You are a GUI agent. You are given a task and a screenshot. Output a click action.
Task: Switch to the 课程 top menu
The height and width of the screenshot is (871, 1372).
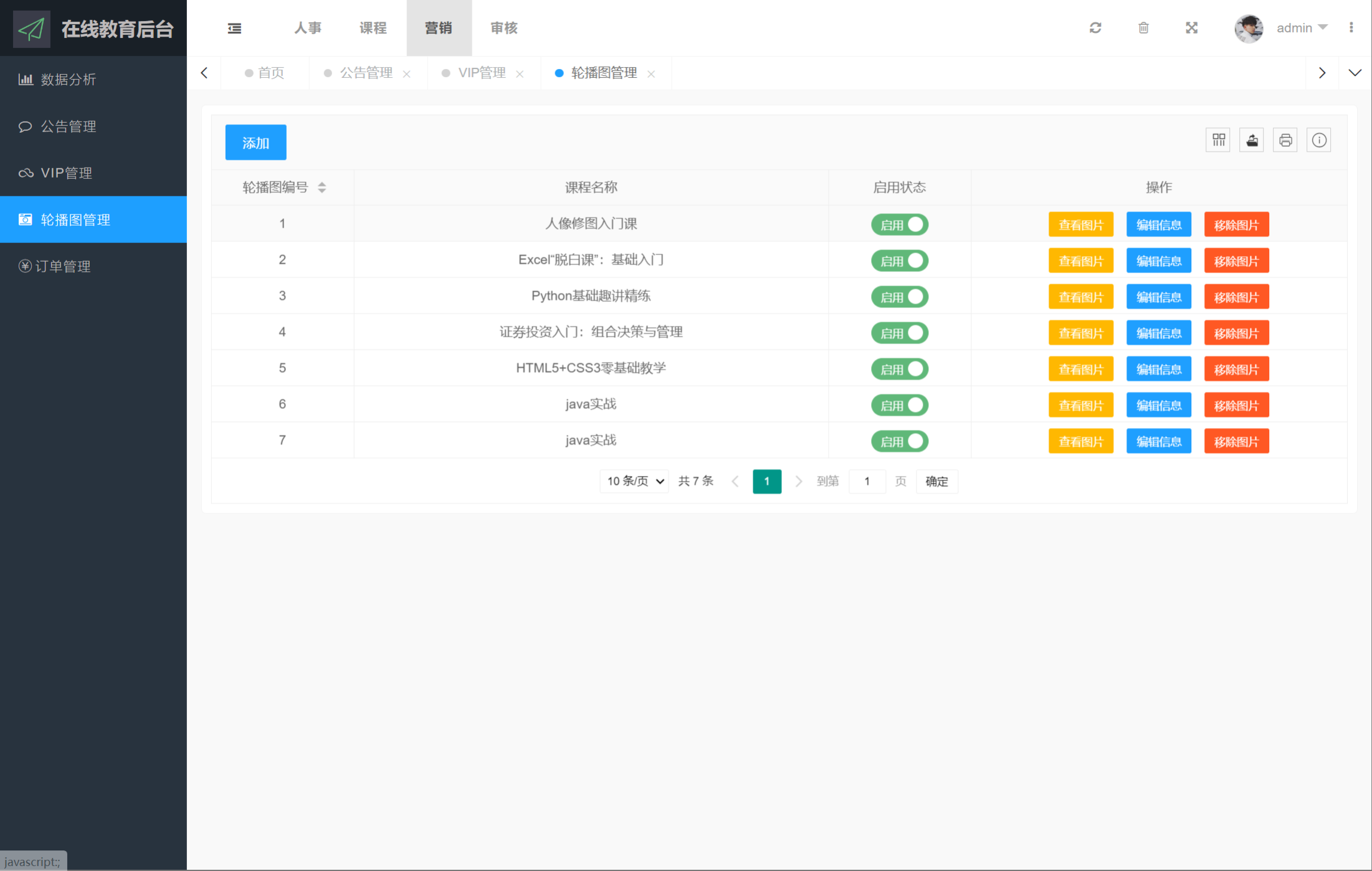point(373,28)
